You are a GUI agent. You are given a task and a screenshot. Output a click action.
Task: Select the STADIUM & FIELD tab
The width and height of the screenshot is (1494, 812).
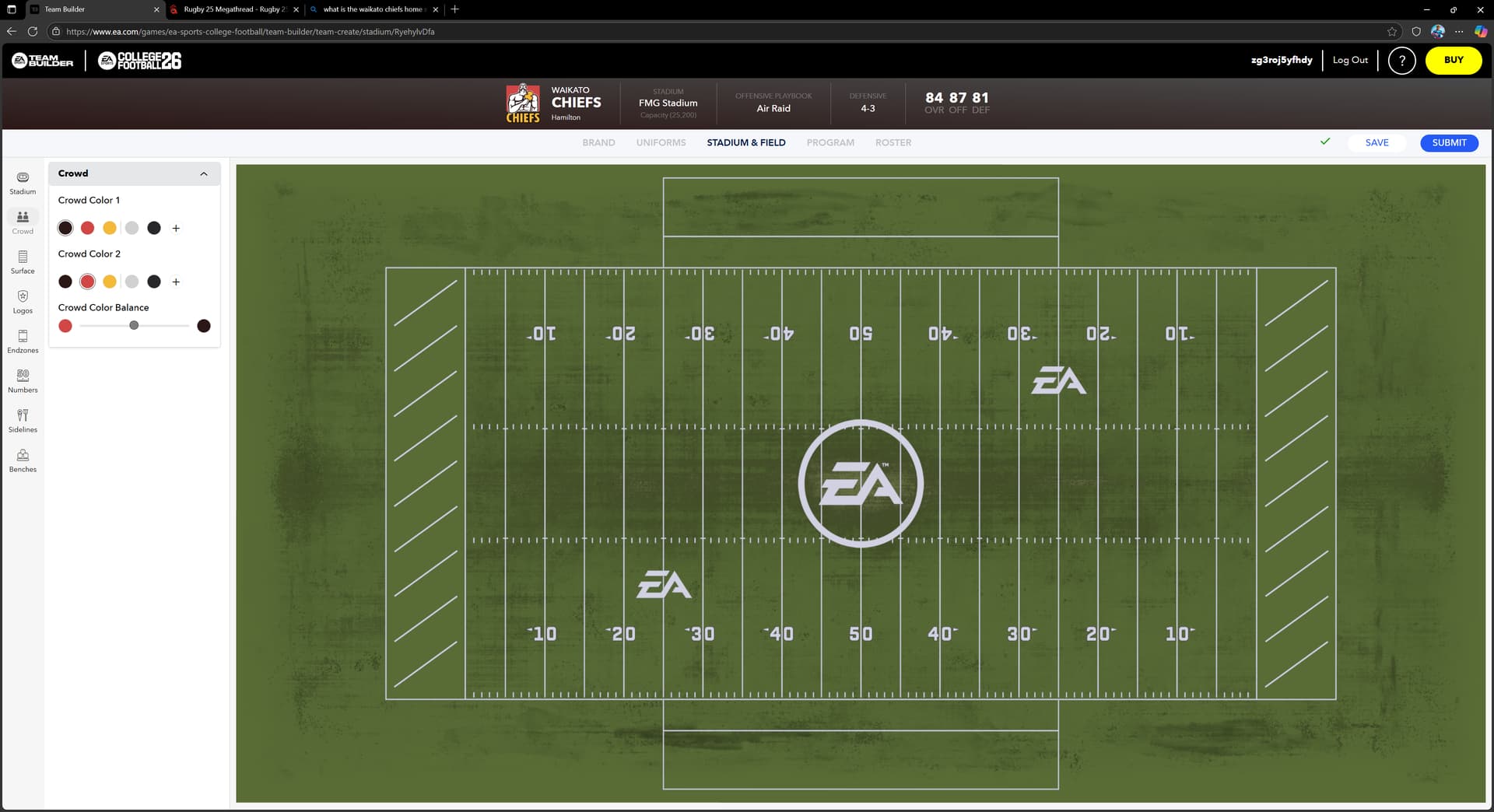point(746,142)
